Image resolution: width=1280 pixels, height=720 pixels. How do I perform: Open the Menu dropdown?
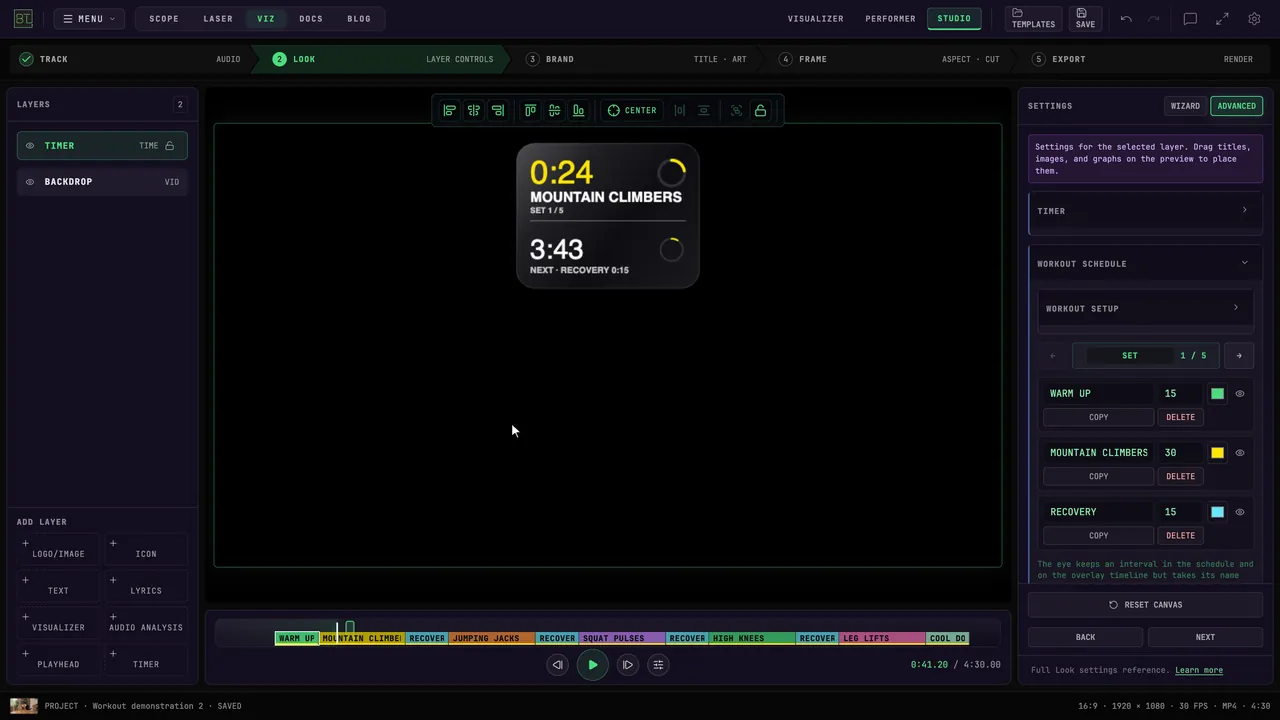point(89,19)
